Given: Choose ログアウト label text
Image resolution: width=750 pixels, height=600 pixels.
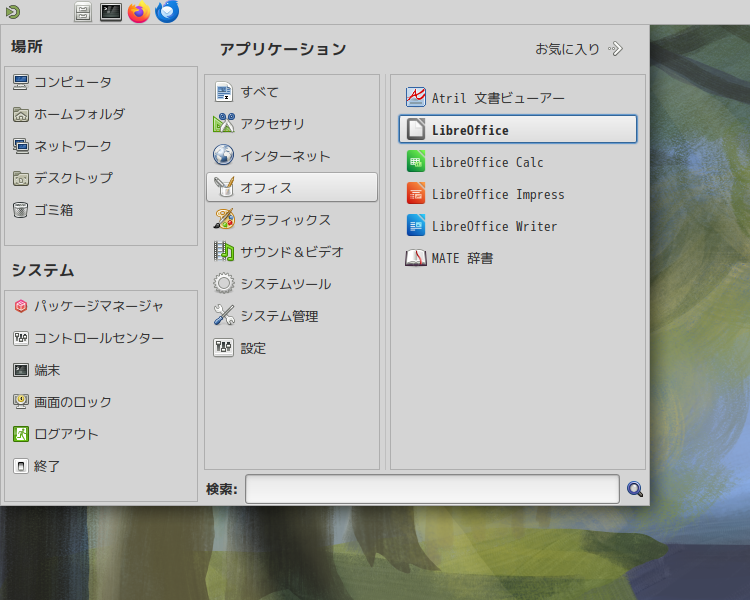Looking at the screenshot, I should [x=66, y=434].
